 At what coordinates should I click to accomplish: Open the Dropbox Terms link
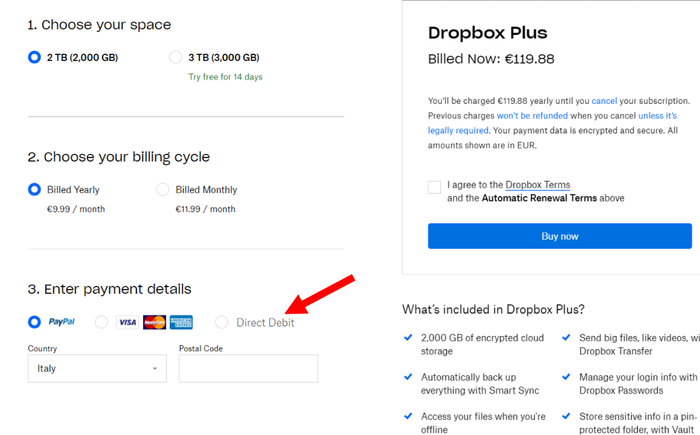537,185
